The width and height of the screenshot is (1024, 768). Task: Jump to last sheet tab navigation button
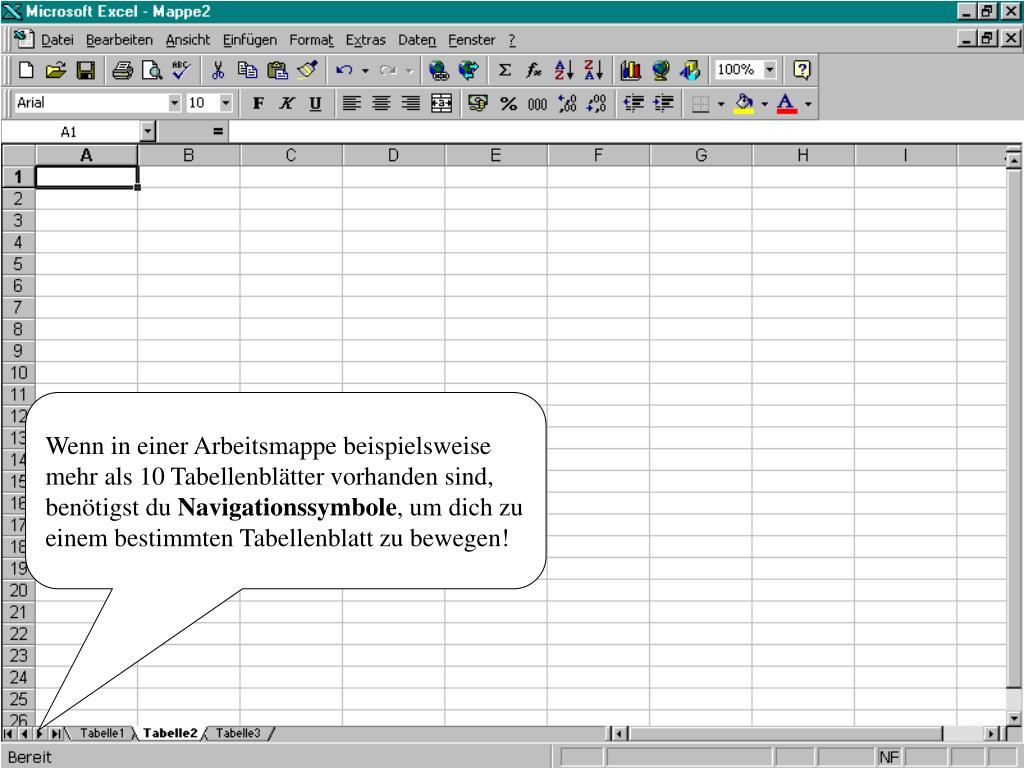click(x=56, y=734)
